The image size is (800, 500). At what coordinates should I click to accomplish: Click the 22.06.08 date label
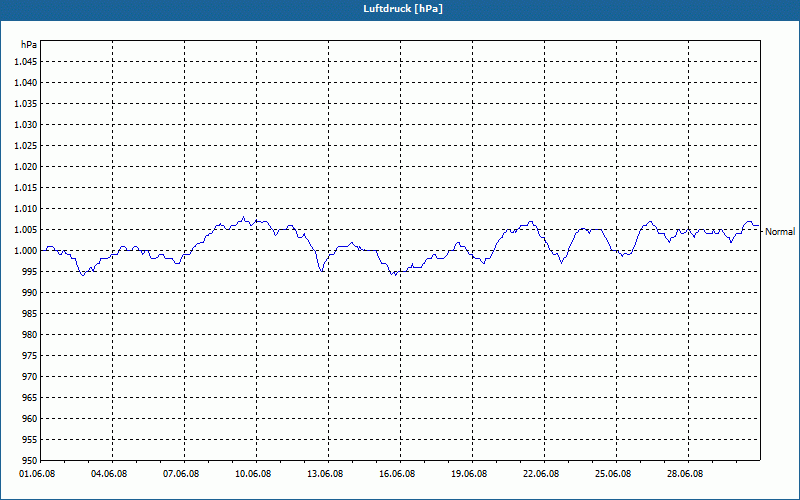click(x=541, y=474)
